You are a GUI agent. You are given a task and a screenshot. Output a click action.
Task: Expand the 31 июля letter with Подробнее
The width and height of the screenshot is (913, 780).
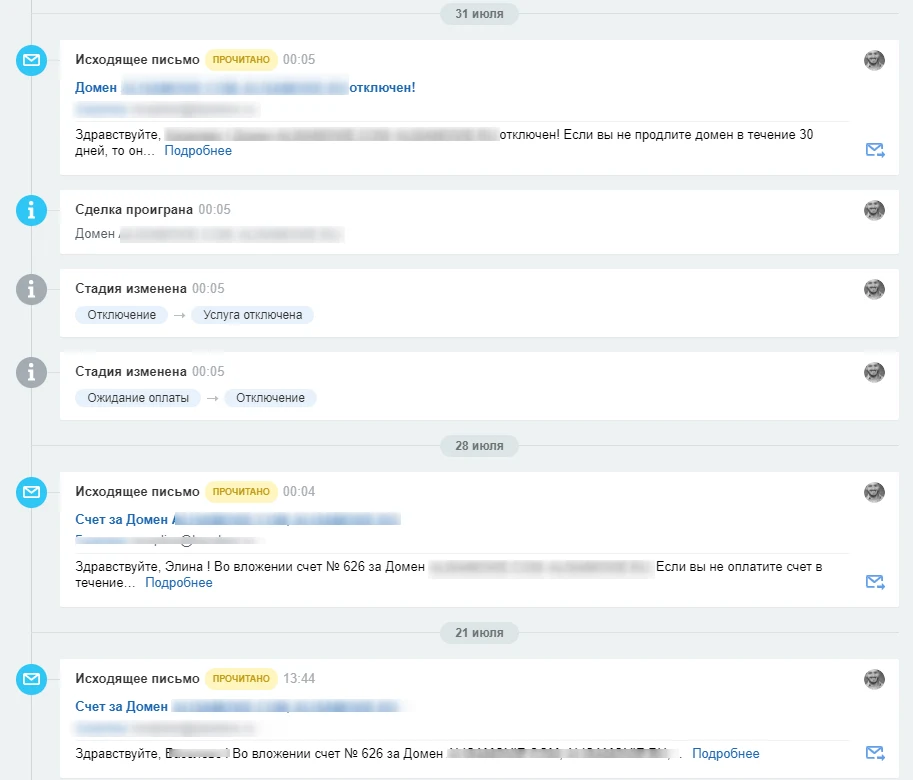[198, 151]
